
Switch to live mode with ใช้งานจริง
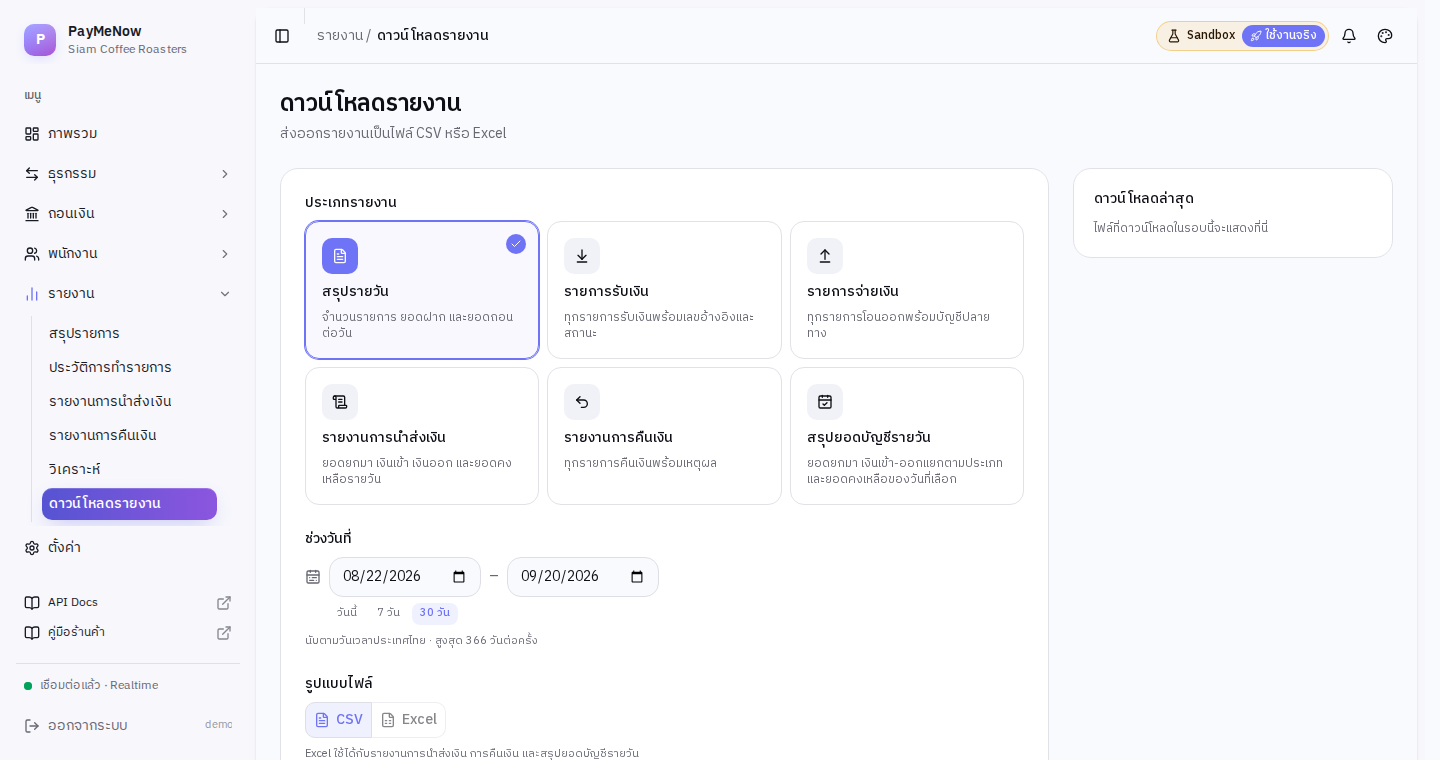click(x=1283, y=36)
